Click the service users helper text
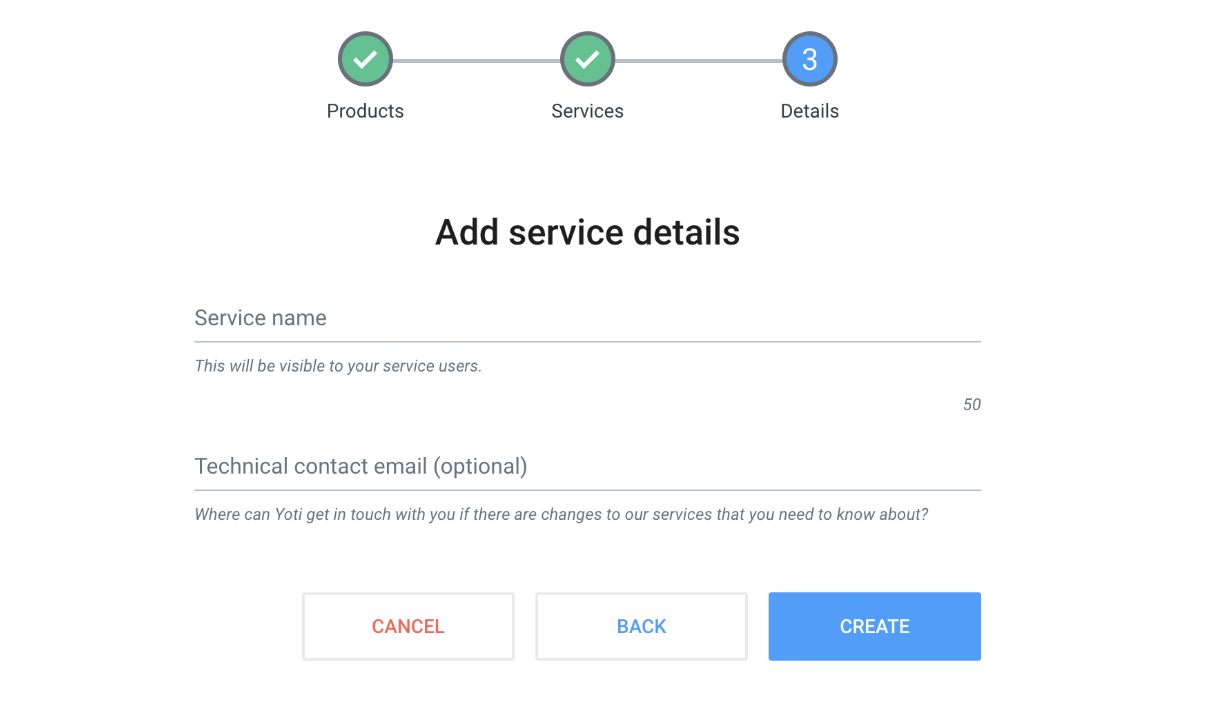This screenshot has width=1208, height=710. point(337,366)
